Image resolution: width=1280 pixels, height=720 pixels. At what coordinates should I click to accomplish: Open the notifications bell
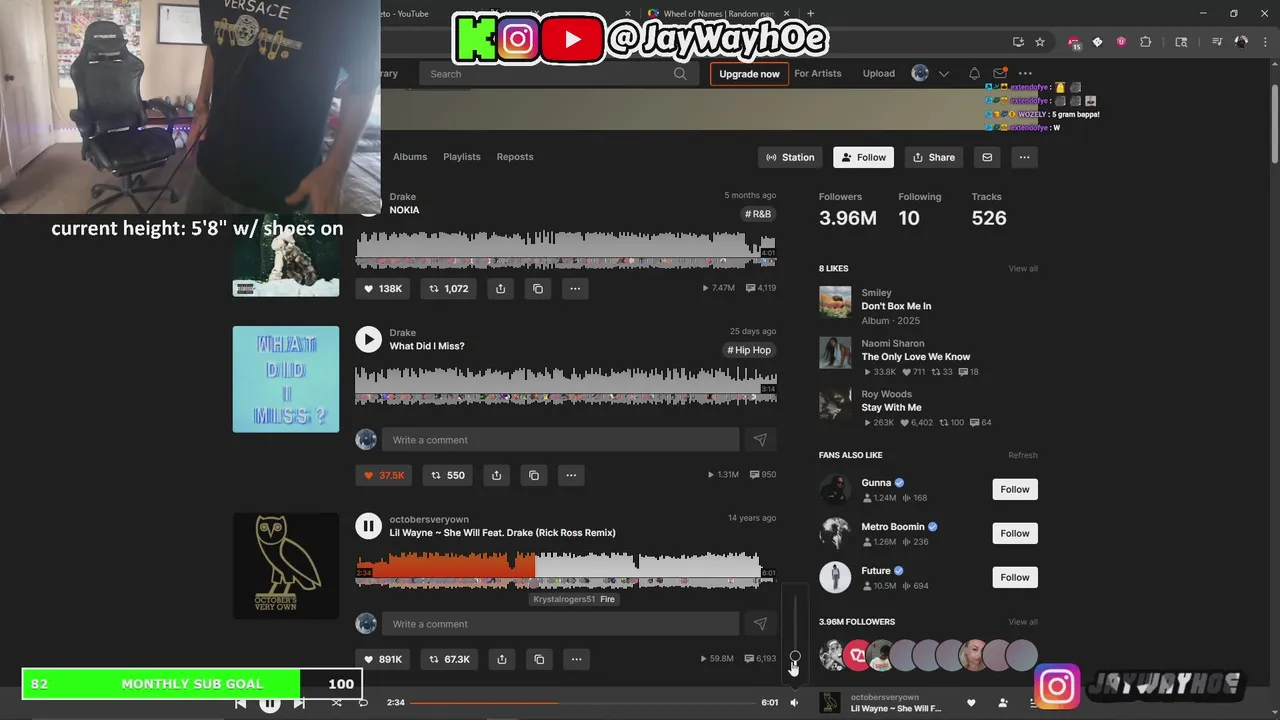974,73
